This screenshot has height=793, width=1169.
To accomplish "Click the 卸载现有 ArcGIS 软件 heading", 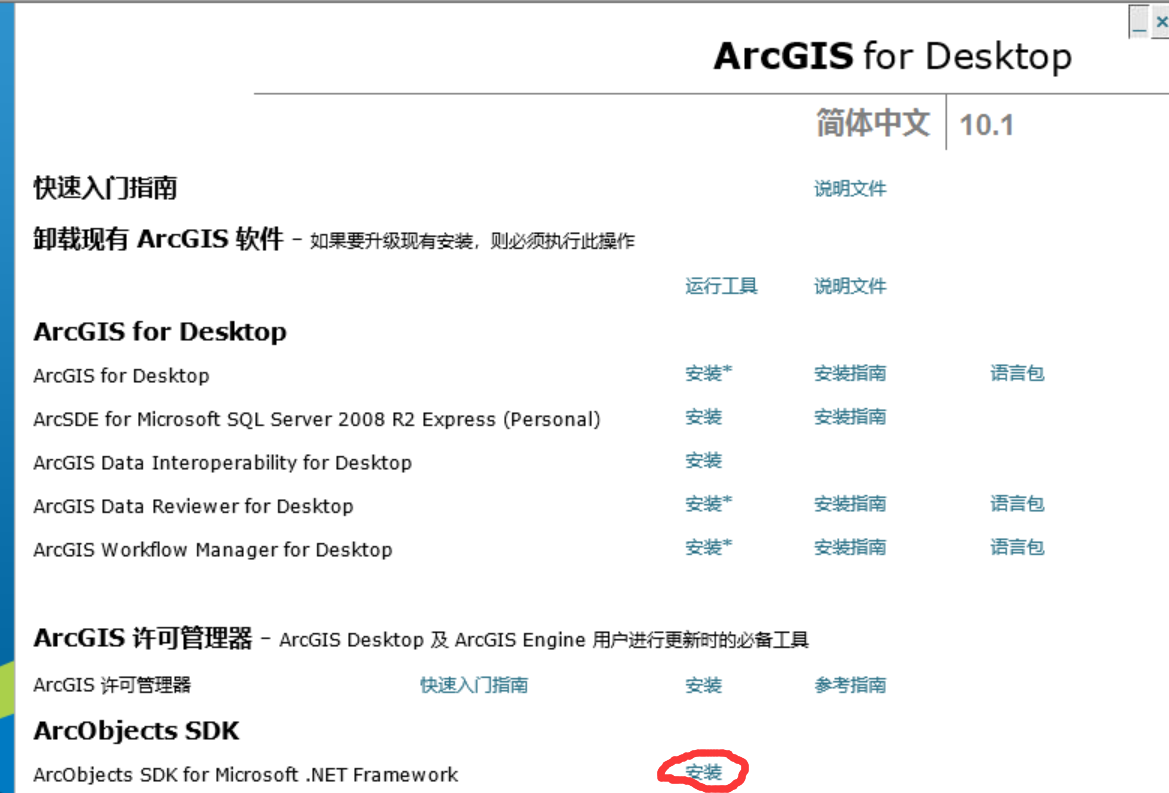I will (158, 239).
